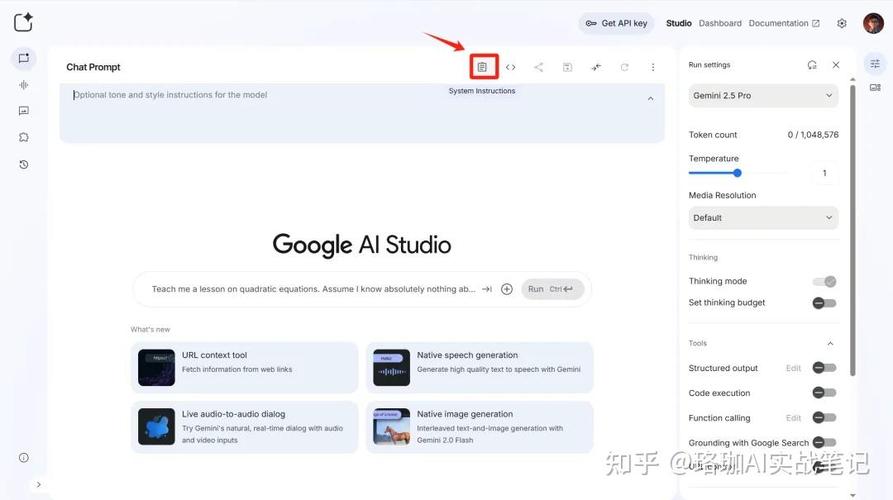Open the panel icon below run settings toggle
Image resolution: width=893 pixels, height=500 pixels.
[875, 88]
